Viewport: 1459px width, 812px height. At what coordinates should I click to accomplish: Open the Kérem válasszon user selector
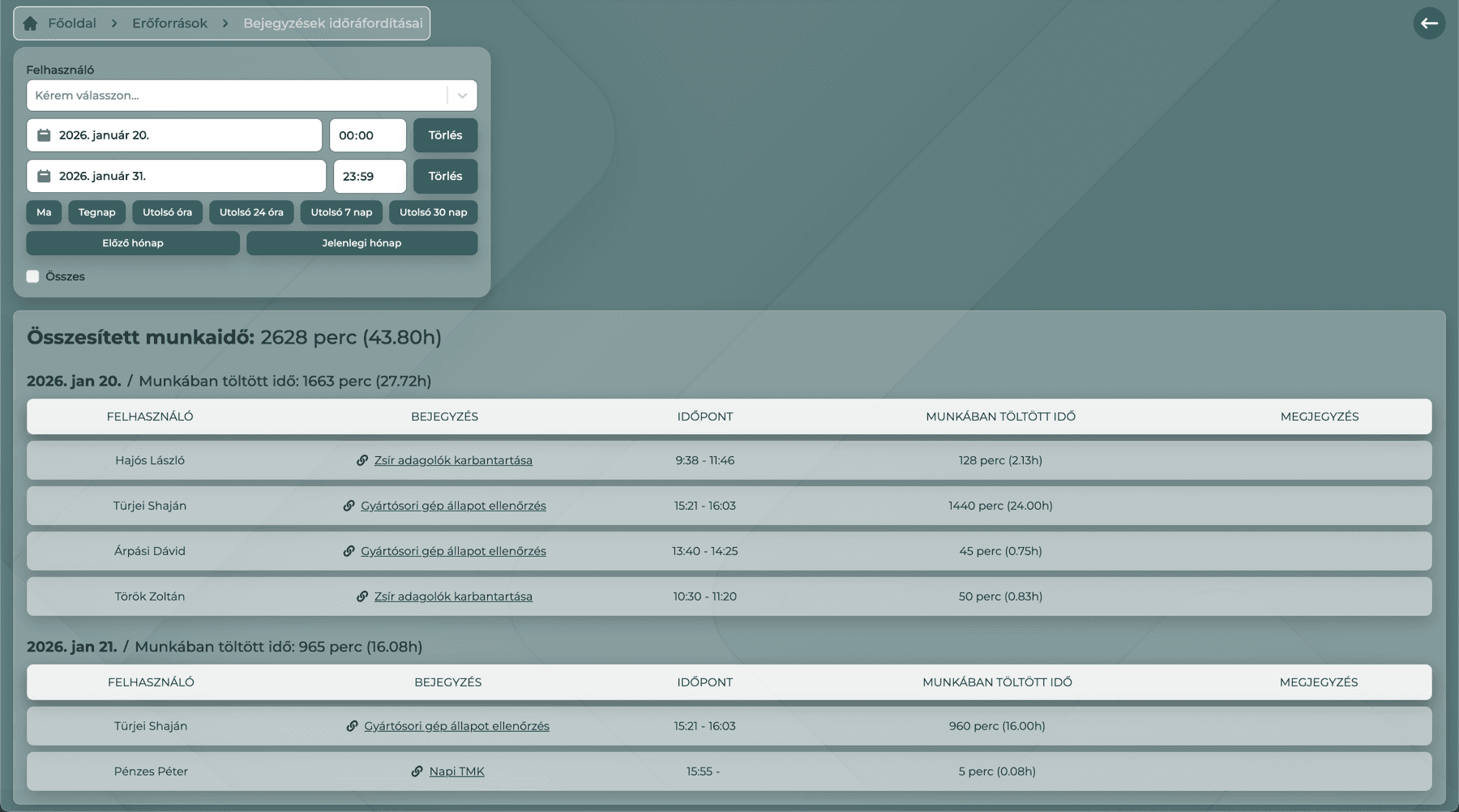(235, 96)
